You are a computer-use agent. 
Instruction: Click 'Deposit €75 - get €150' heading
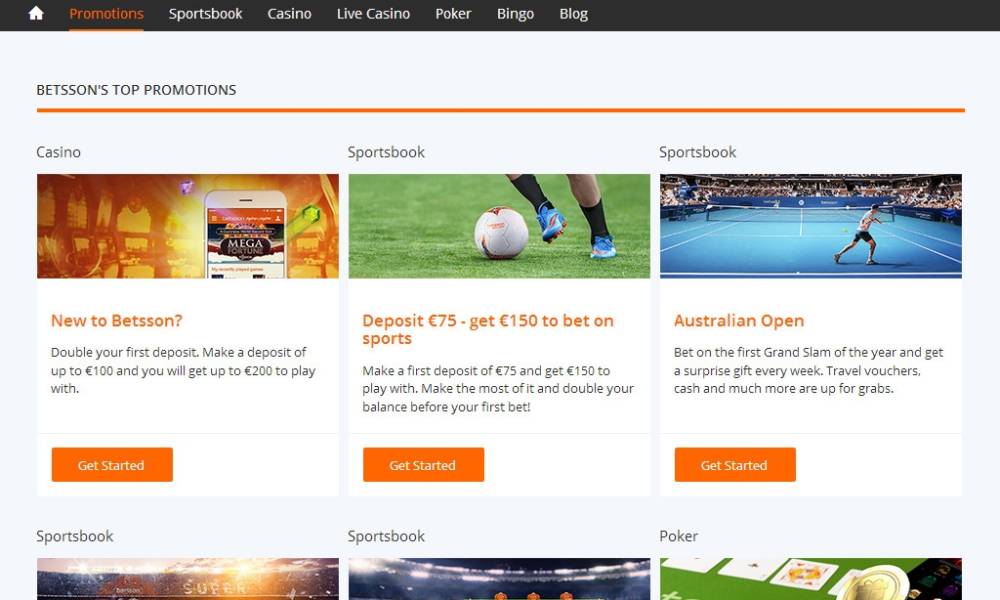point(488,330)
